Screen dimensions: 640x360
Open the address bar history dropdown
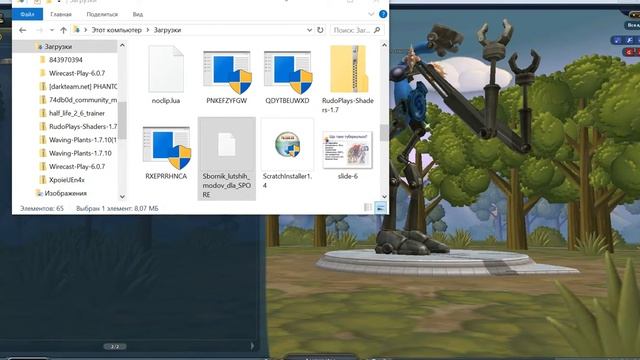click(309, 30)
